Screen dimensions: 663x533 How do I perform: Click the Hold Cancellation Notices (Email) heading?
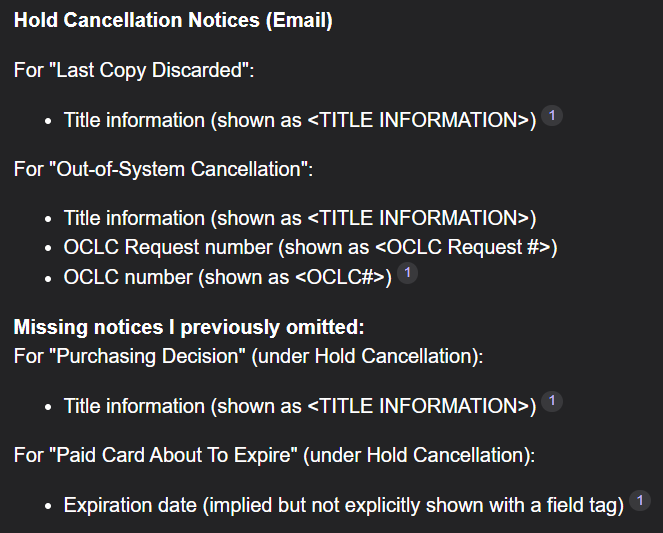tap(173, 22)
